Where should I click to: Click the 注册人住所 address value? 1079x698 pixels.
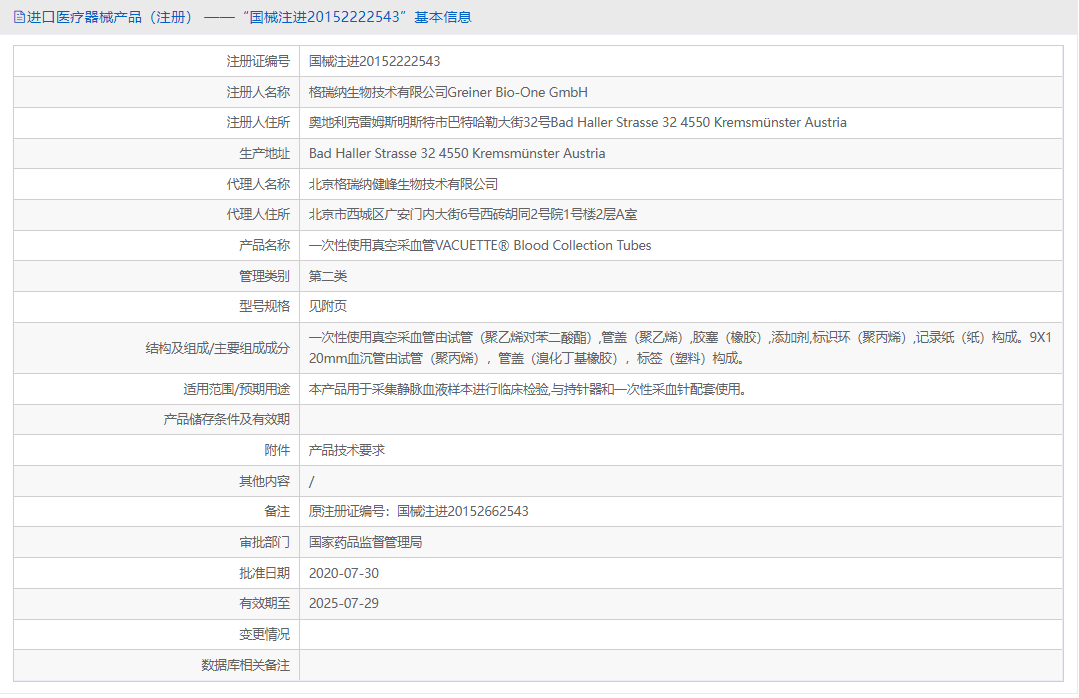(x=577, y=123)
